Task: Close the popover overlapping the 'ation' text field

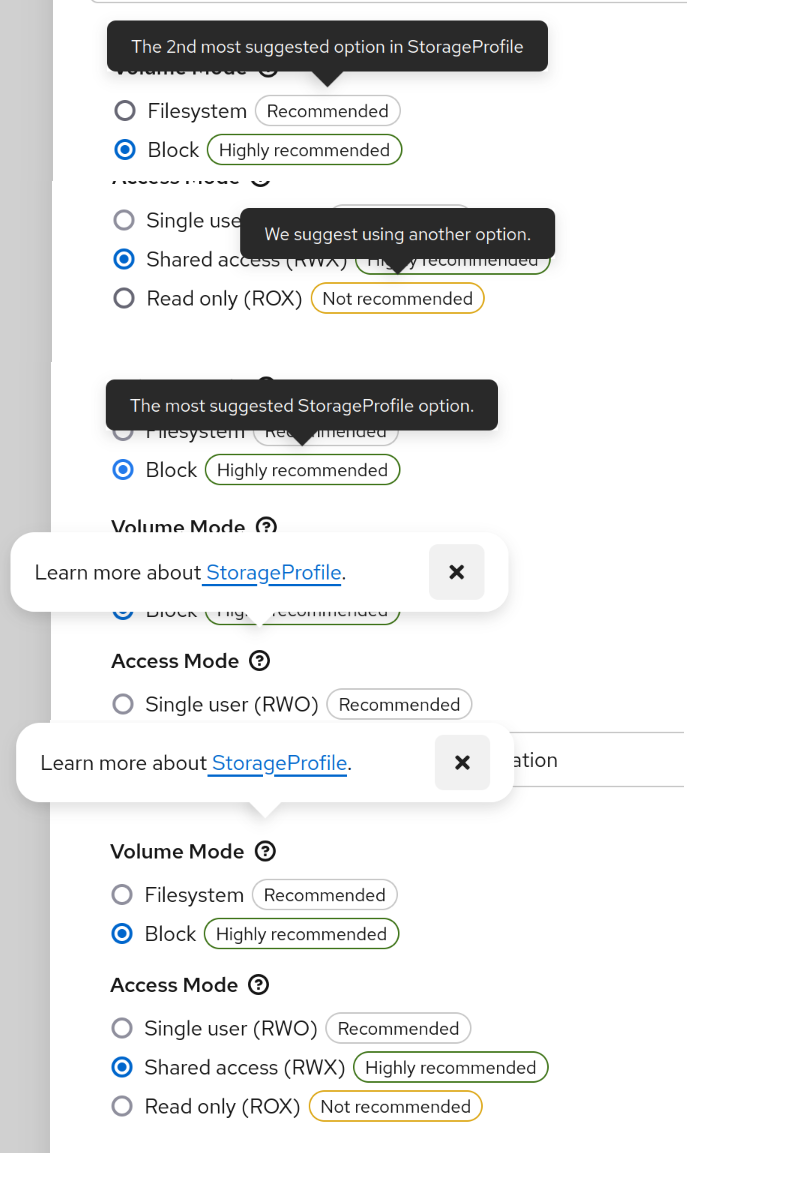Action: click(462, 763)
